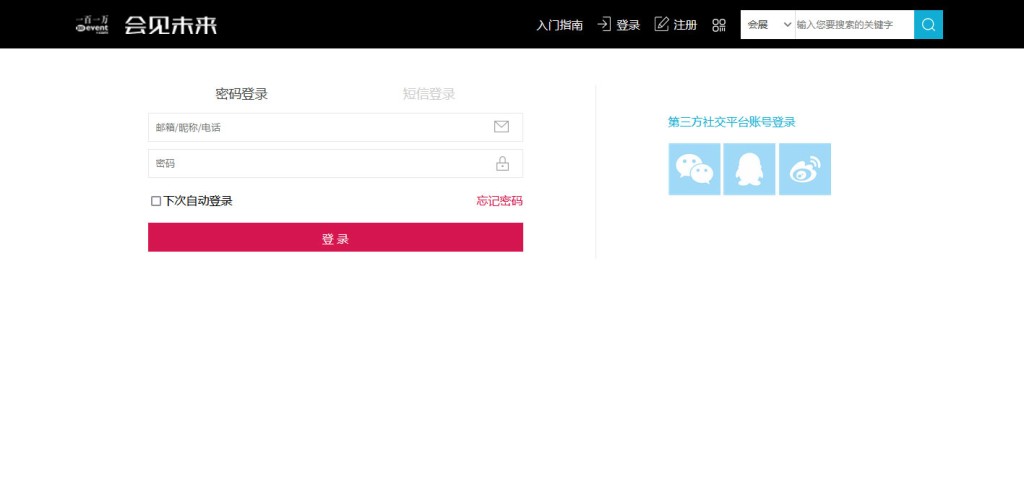Enable 下次自动登录 checkbox
Image resolution: width=1024 pixels, height=478 pixels.
coord(156,201)
